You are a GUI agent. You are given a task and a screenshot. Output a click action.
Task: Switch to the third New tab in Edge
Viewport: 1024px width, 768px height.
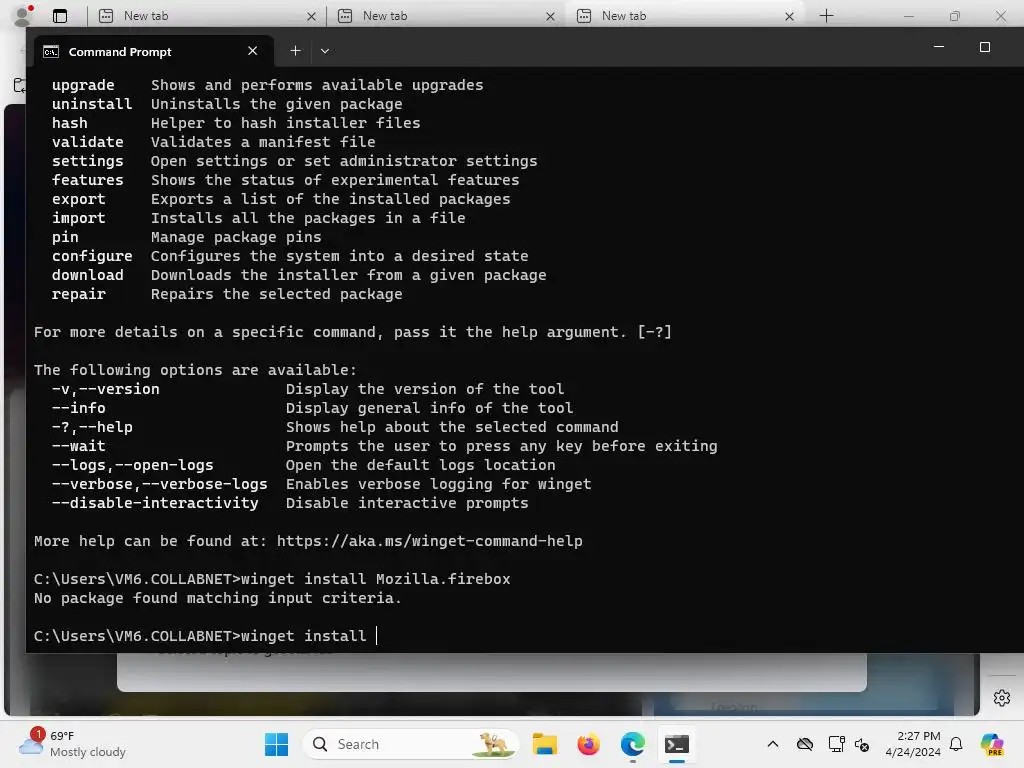point(686,16)
